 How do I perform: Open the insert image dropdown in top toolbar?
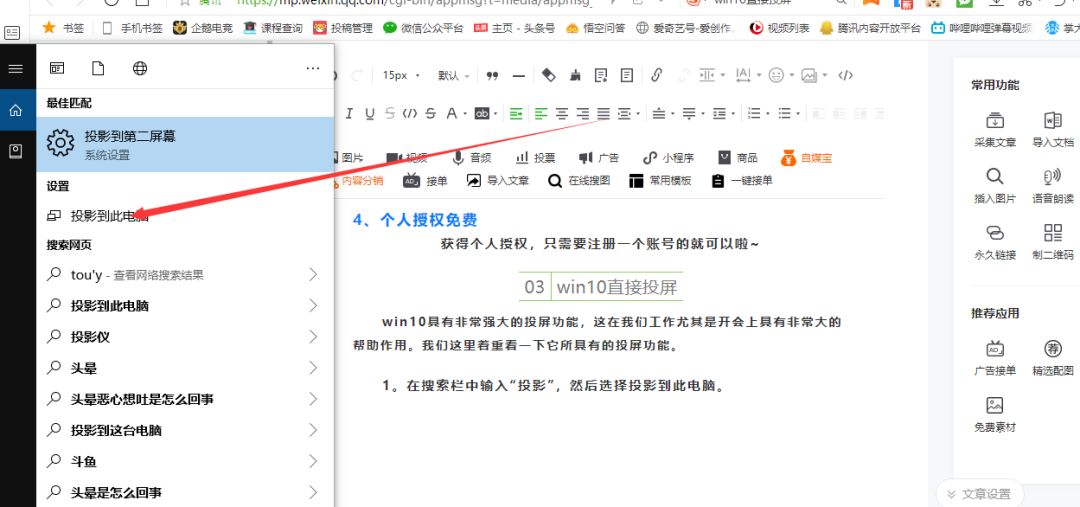point(813,75)
